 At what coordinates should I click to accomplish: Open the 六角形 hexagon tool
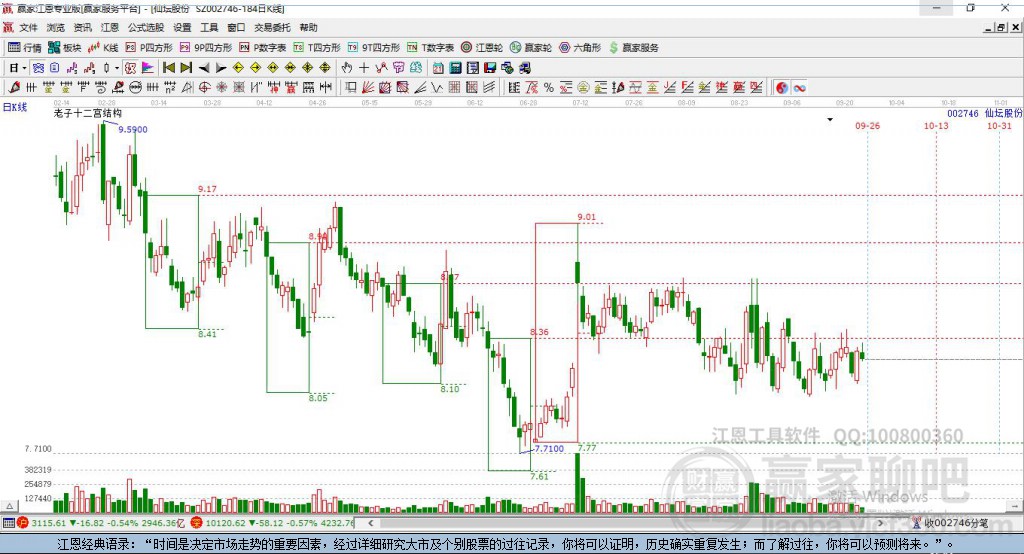coord(580,48)
